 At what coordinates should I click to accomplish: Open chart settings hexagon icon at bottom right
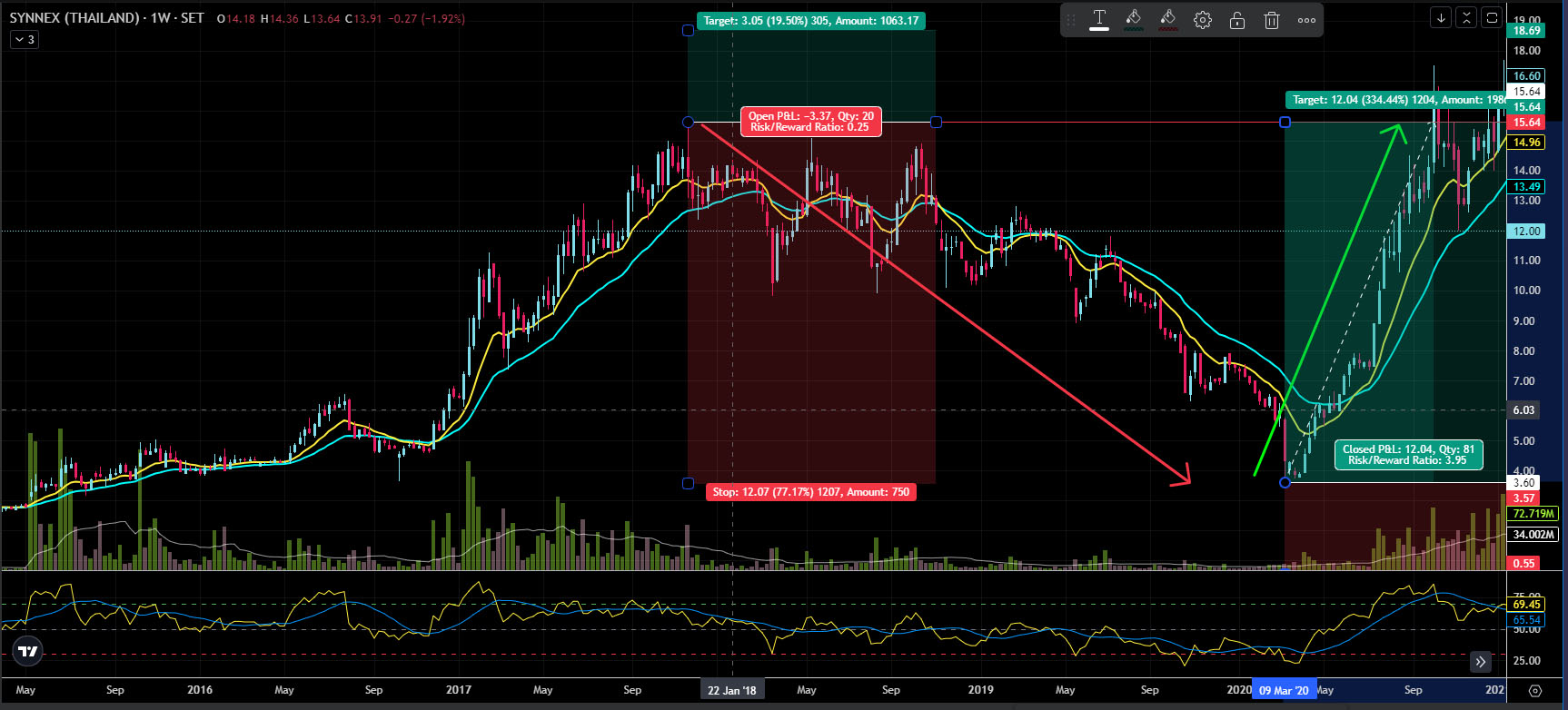pos(1535,690)
